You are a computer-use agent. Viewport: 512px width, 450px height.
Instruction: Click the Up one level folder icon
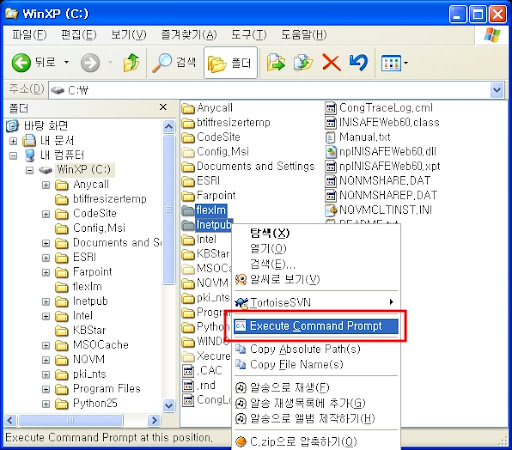point(131,62)
